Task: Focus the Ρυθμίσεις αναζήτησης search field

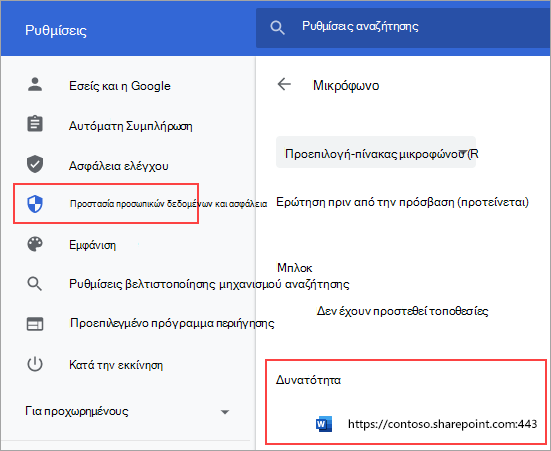Action: pyautogui.click(x=403, y=28)
